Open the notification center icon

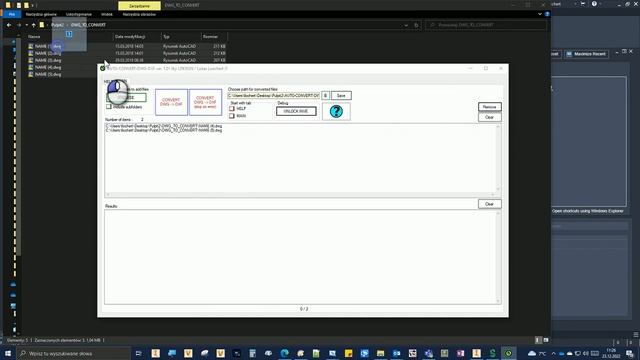tap(629, 353)
